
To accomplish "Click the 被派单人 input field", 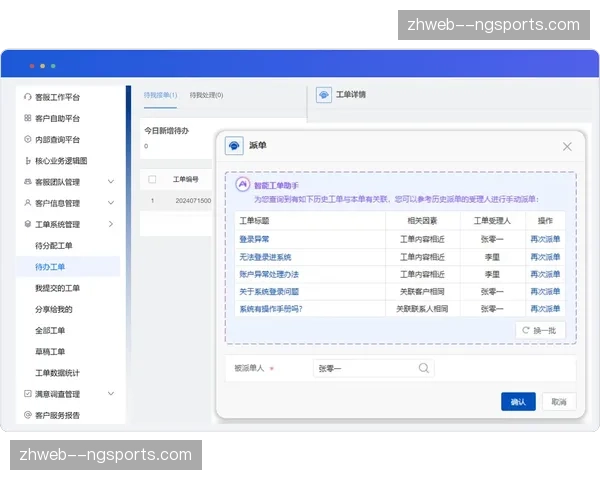I will click(x=365, y=368).
